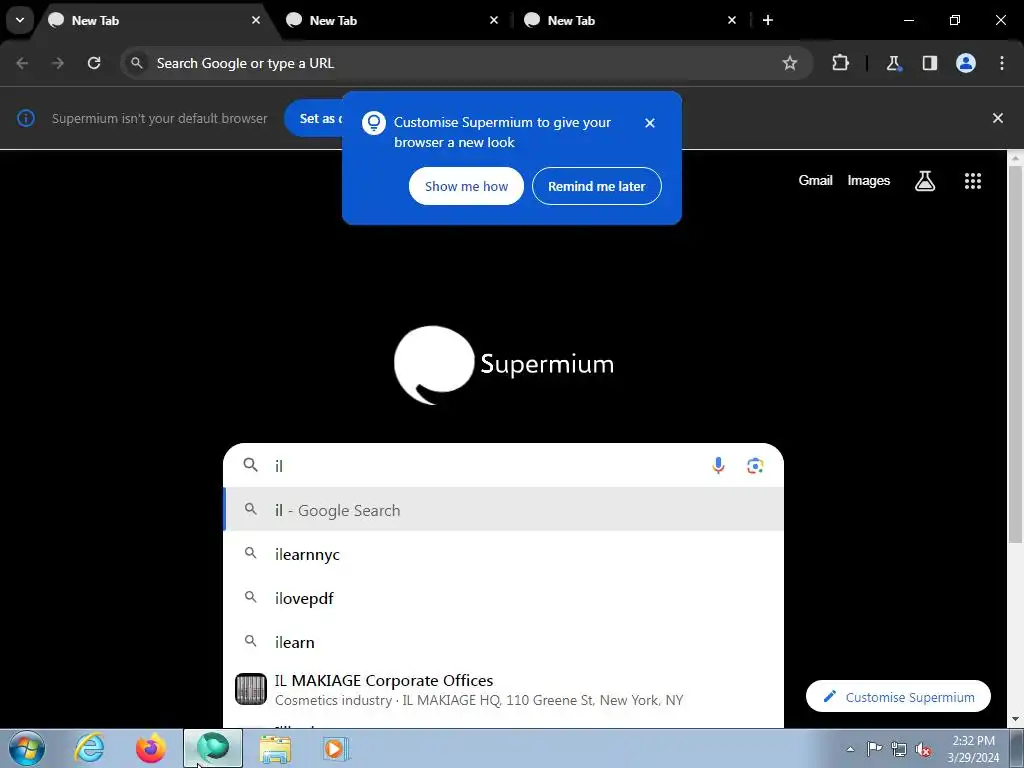Click Show me how button
The image size is (1024, 768).
coord(466,186)
